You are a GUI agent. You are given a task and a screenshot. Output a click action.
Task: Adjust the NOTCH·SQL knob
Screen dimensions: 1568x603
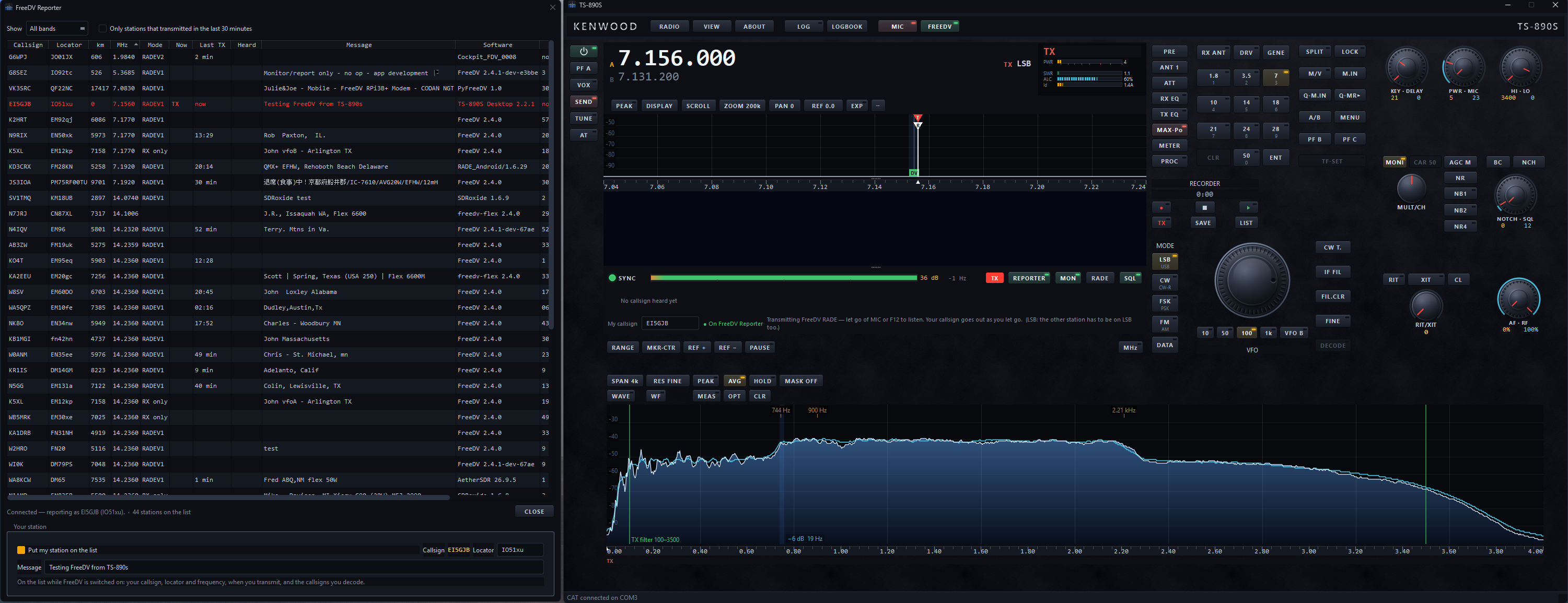1515,195
